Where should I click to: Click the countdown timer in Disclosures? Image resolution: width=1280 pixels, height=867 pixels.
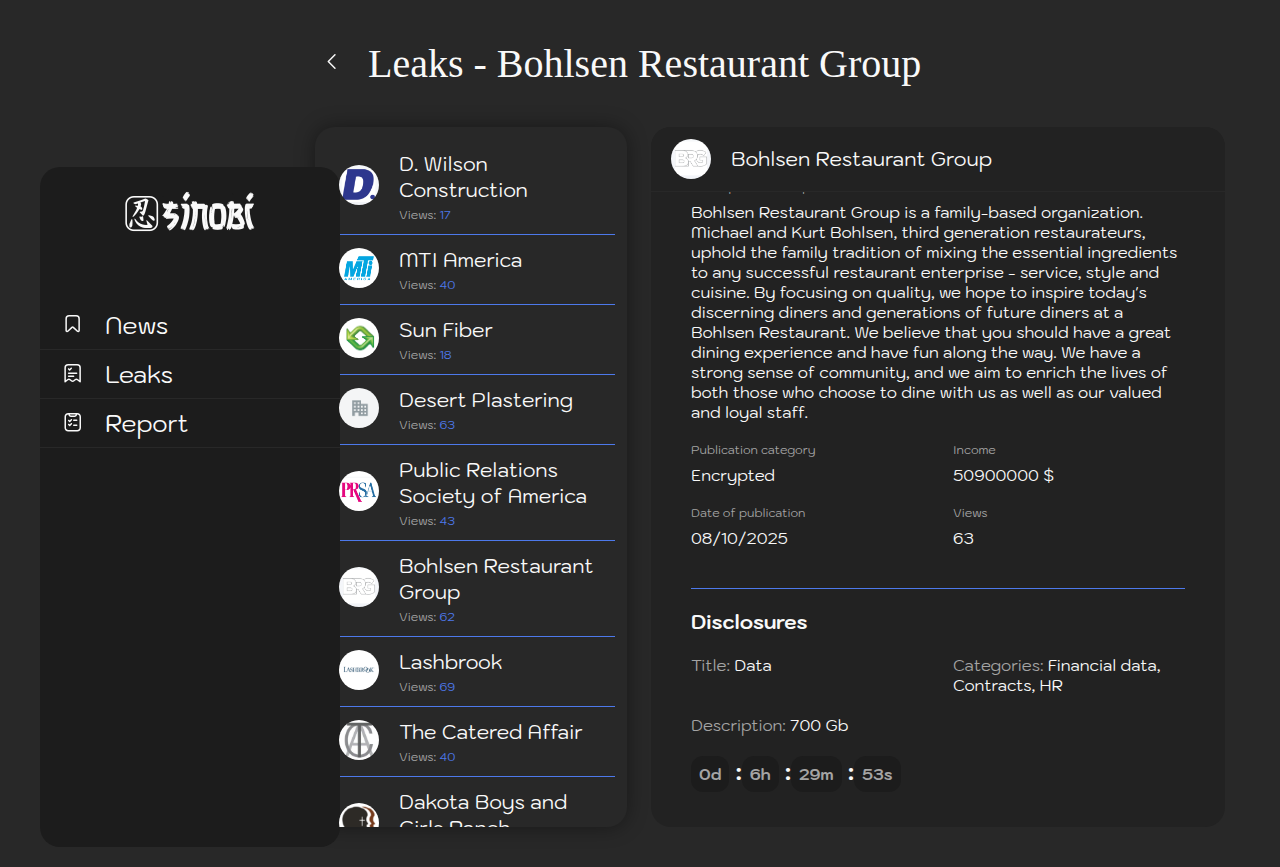click(796, 774)
